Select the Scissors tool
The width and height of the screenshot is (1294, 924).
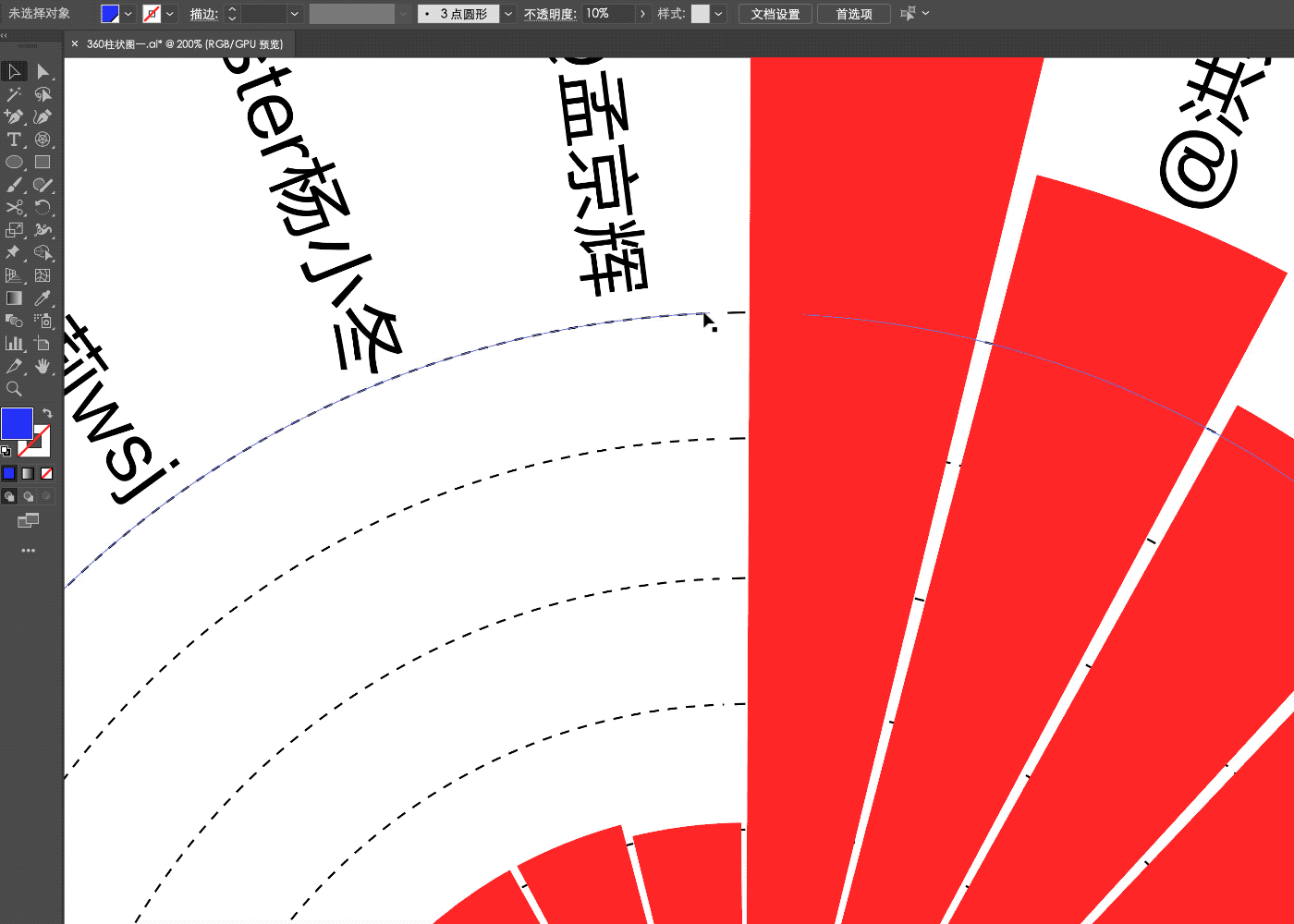(x=14, y=207)
